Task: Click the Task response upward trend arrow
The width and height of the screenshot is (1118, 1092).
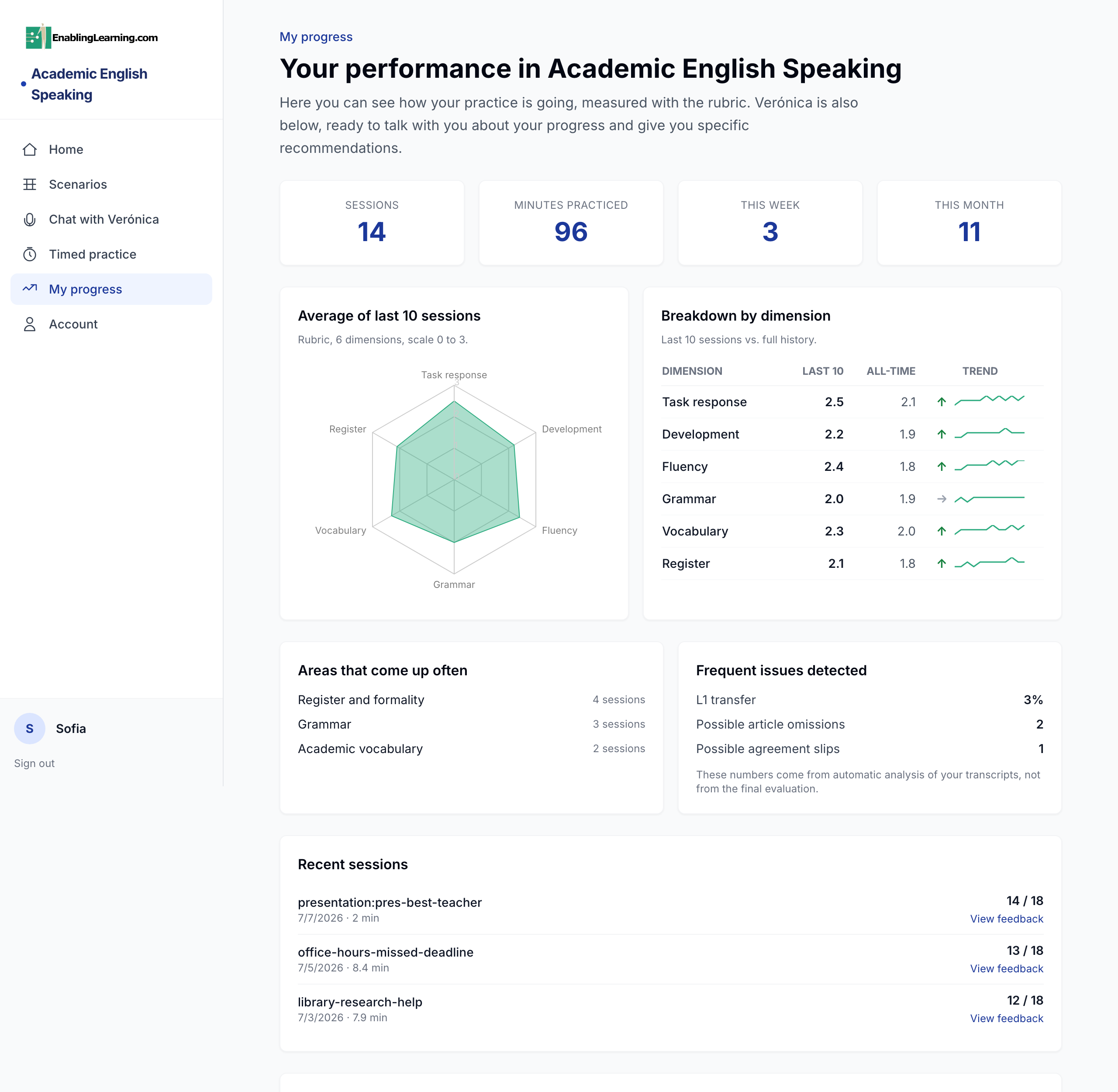Action: 942,401
